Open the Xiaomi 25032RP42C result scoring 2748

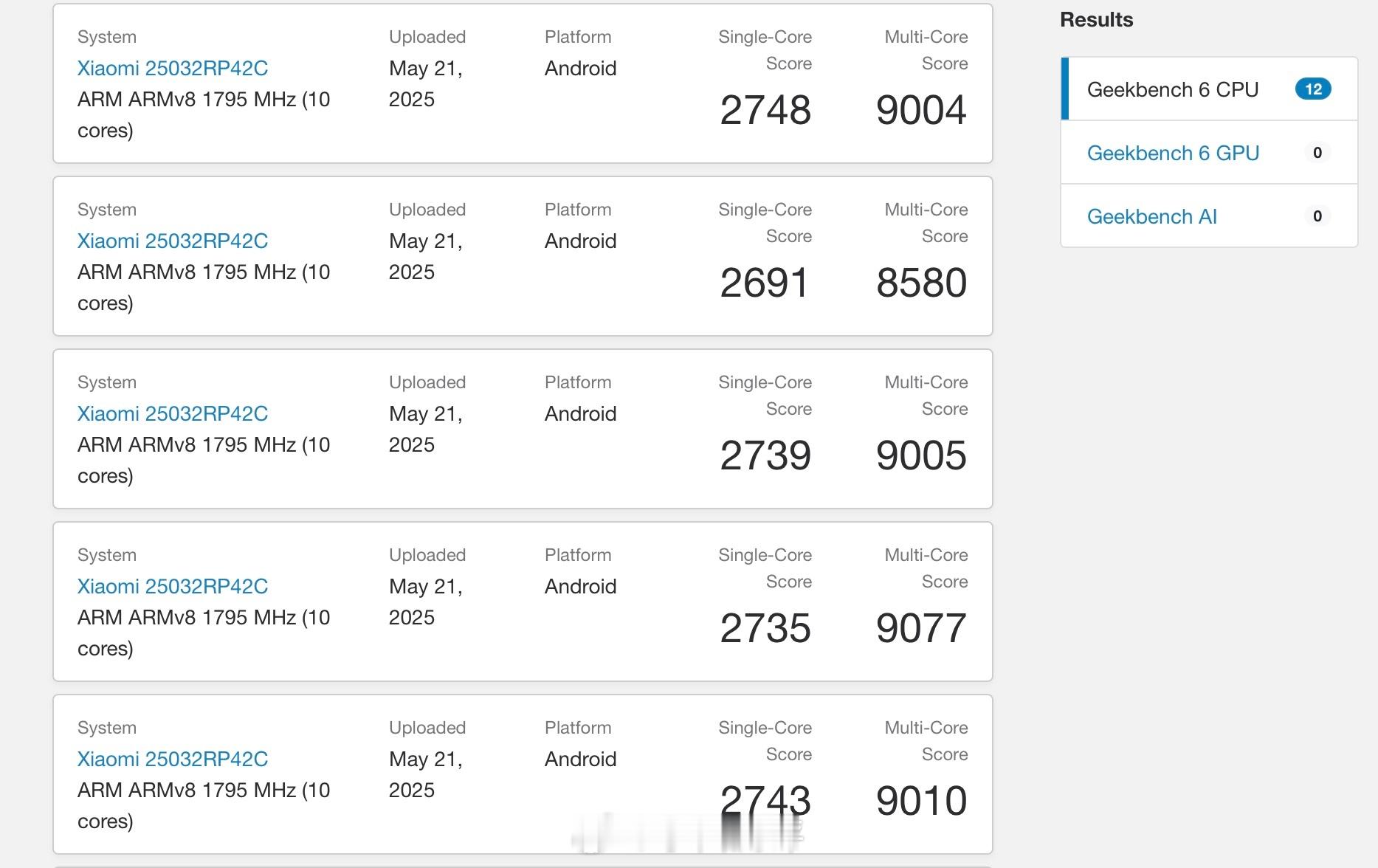click(x=173, y=68)
